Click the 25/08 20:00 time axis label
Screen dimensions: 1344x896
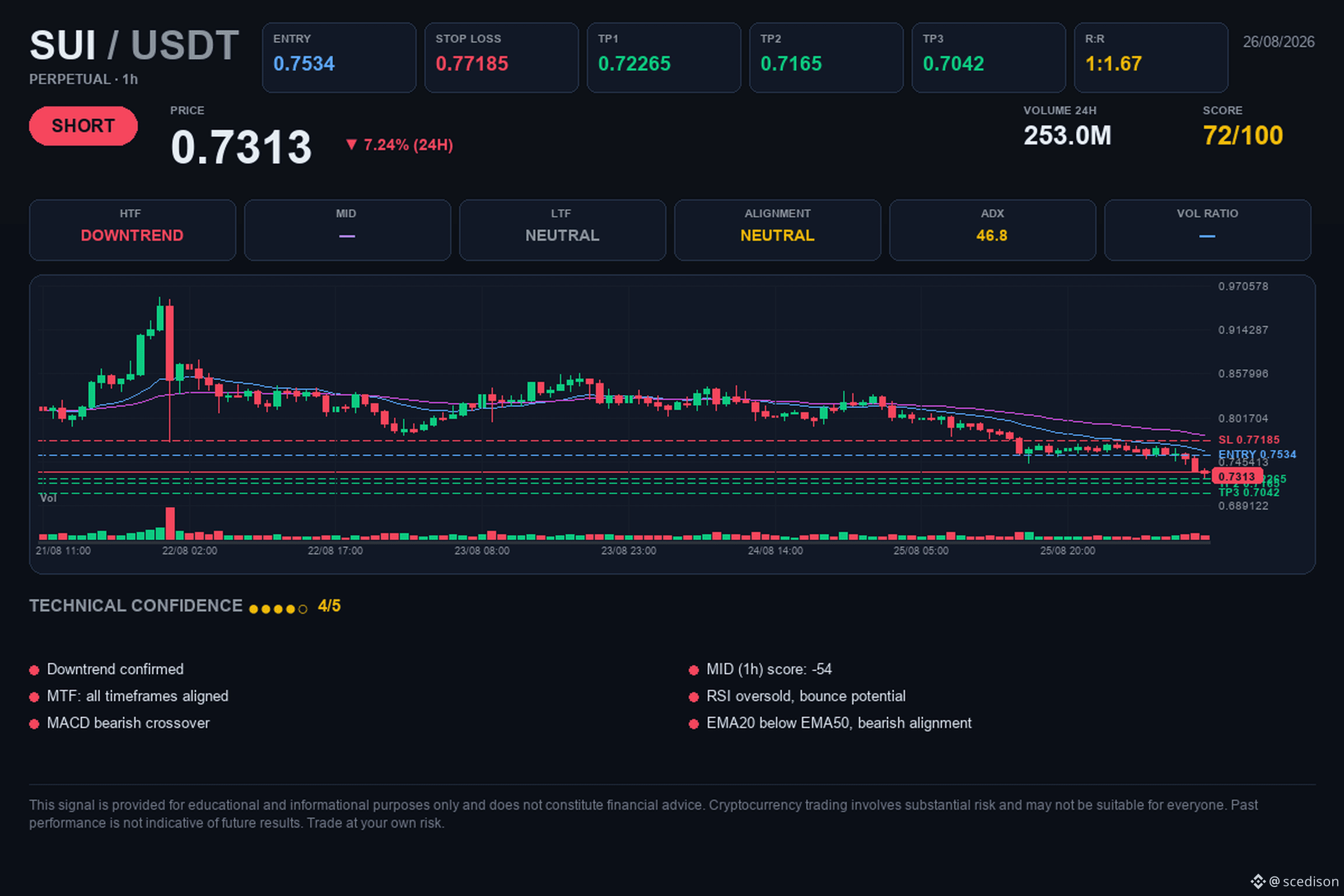[1067, 551]
